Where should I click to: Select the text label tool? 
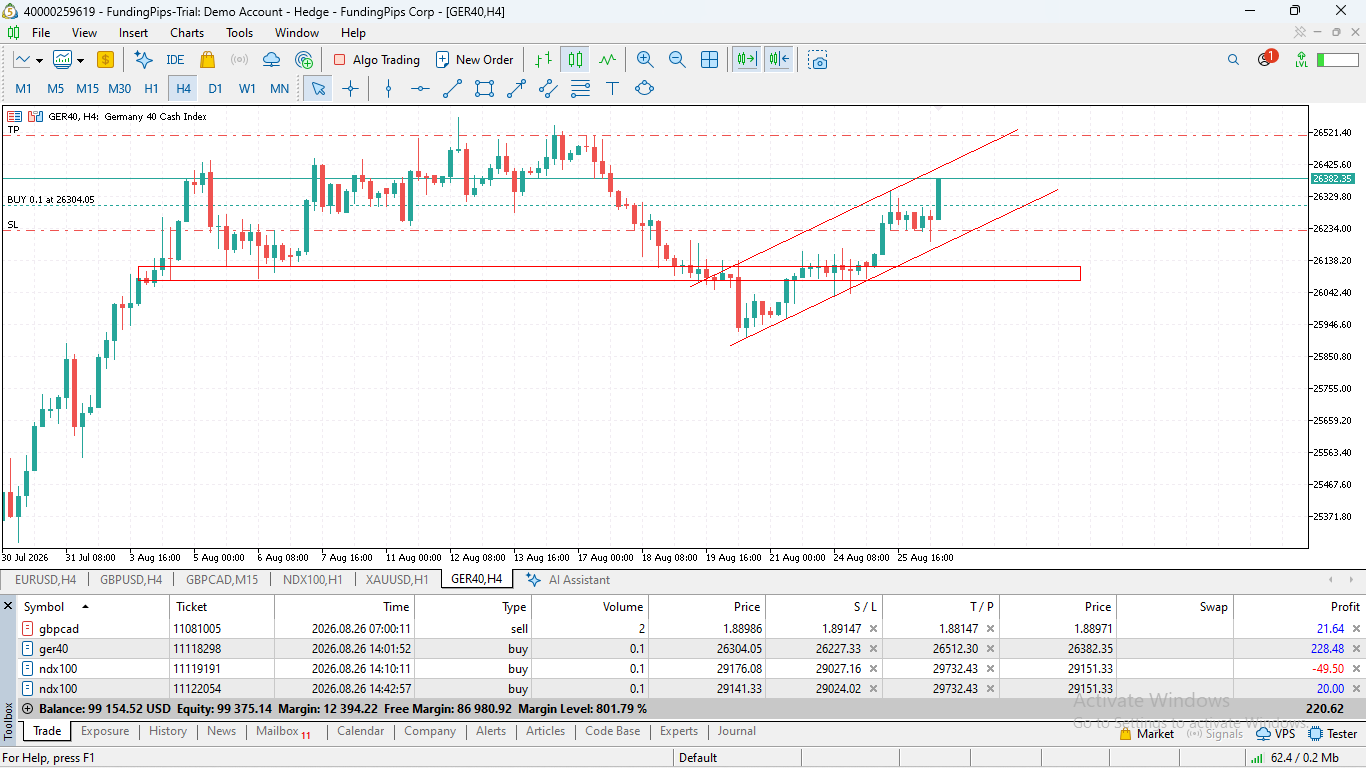[612, 88]
